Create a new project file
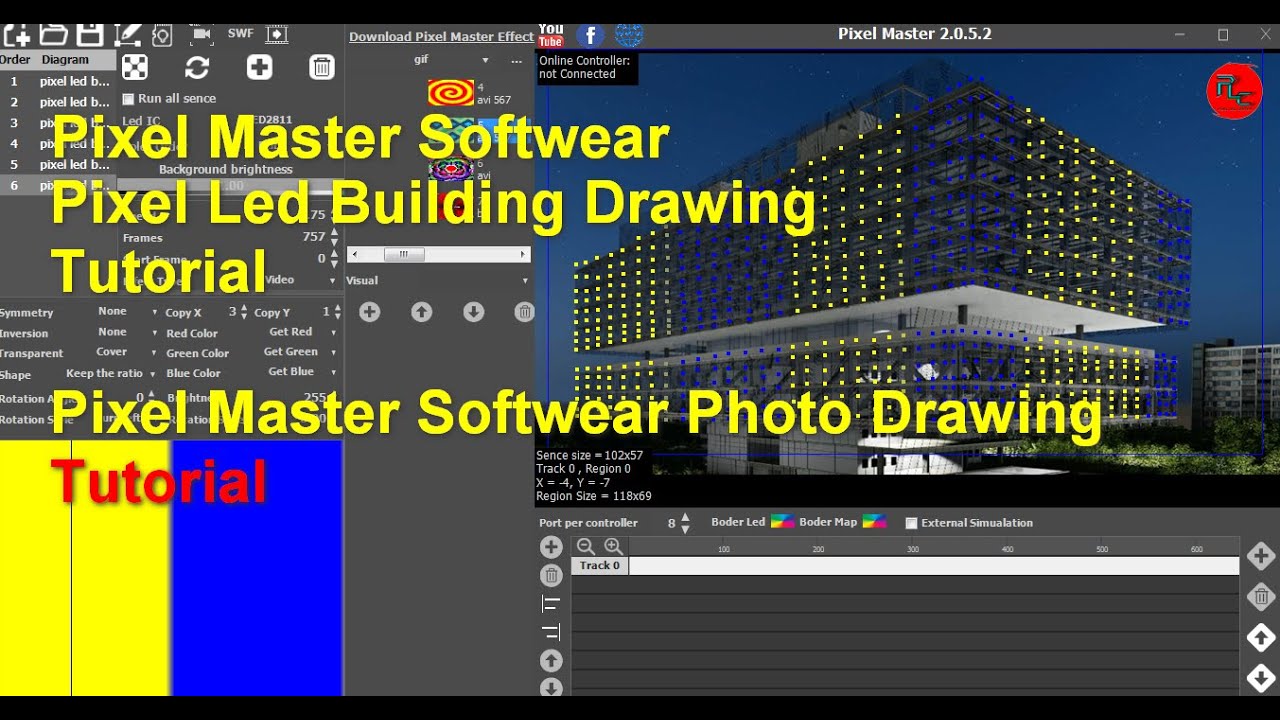The image size is (1280, 720). pyautogui.click(x=17, y=35)
